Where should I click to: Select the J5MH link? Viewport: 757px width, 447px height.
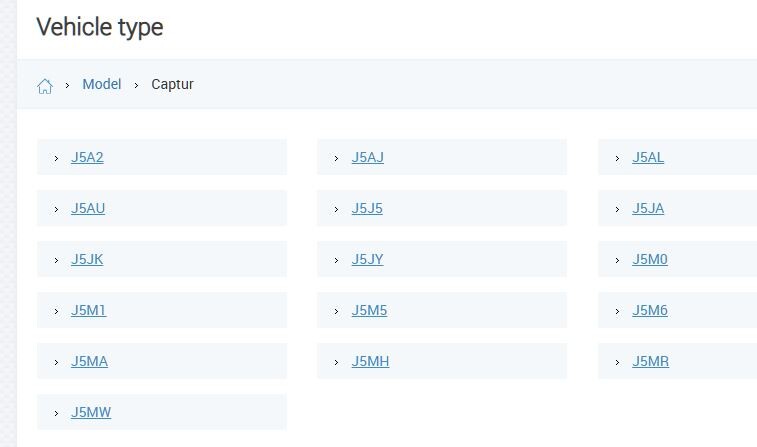(x=370, y=361)
